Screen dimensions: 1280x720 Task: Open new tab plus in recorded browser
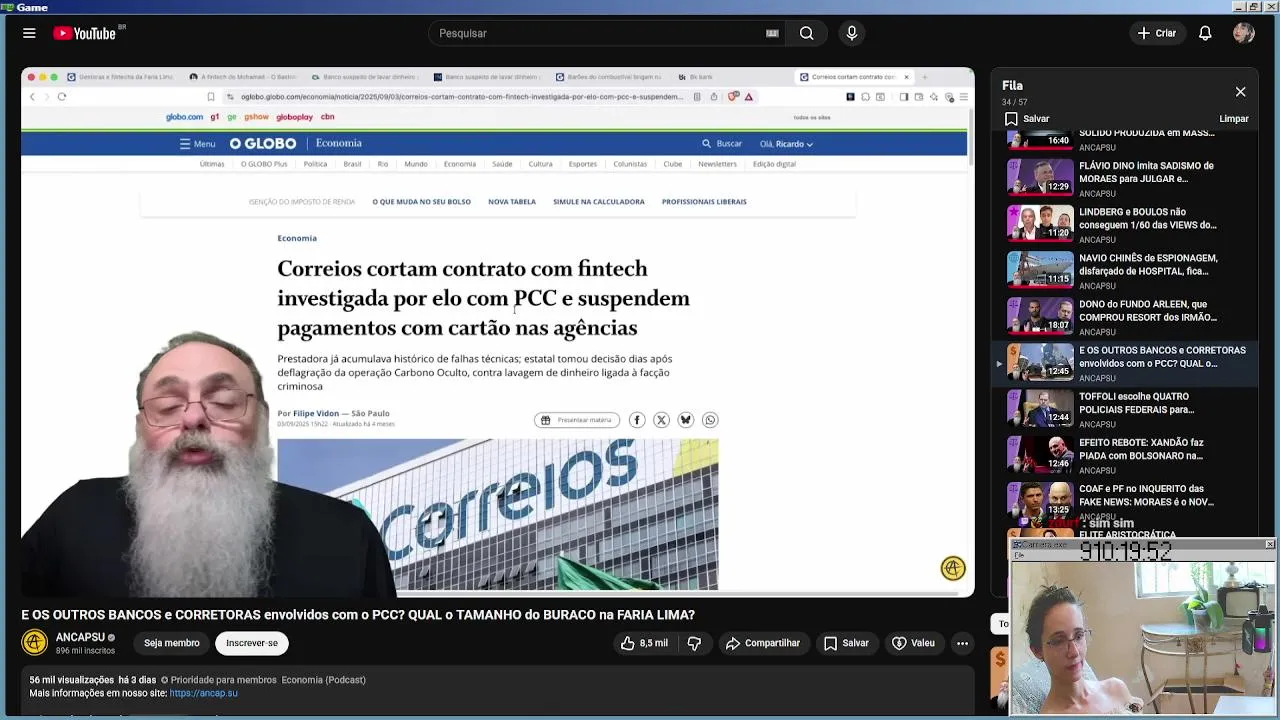pos(925,77)
